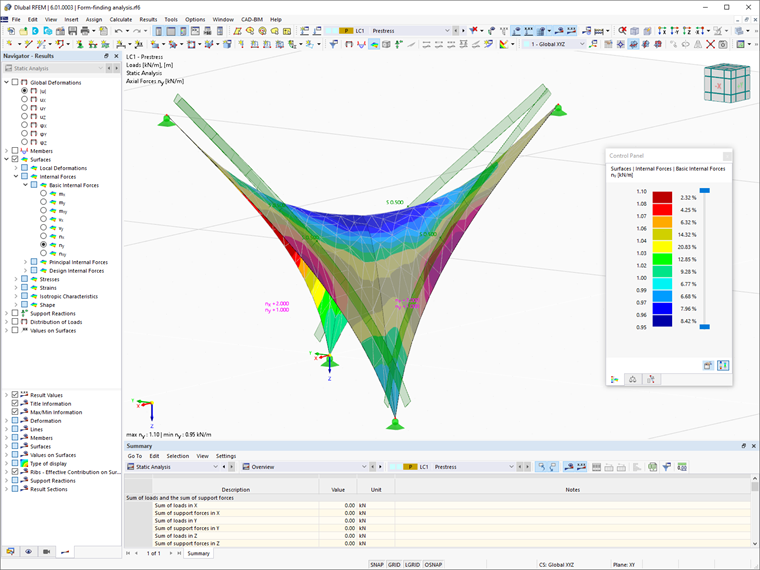Click the surface results rainbow icon
Viewport: 760px width, 570px height.
point(374,45)
